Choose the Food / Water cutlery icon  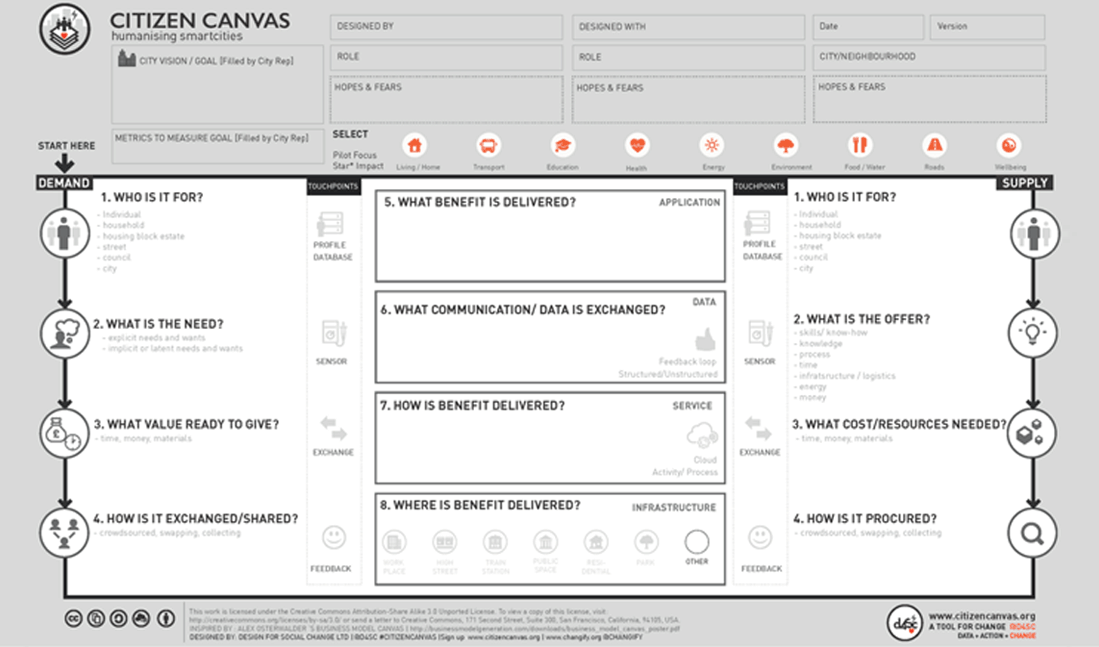pos(860,146)
